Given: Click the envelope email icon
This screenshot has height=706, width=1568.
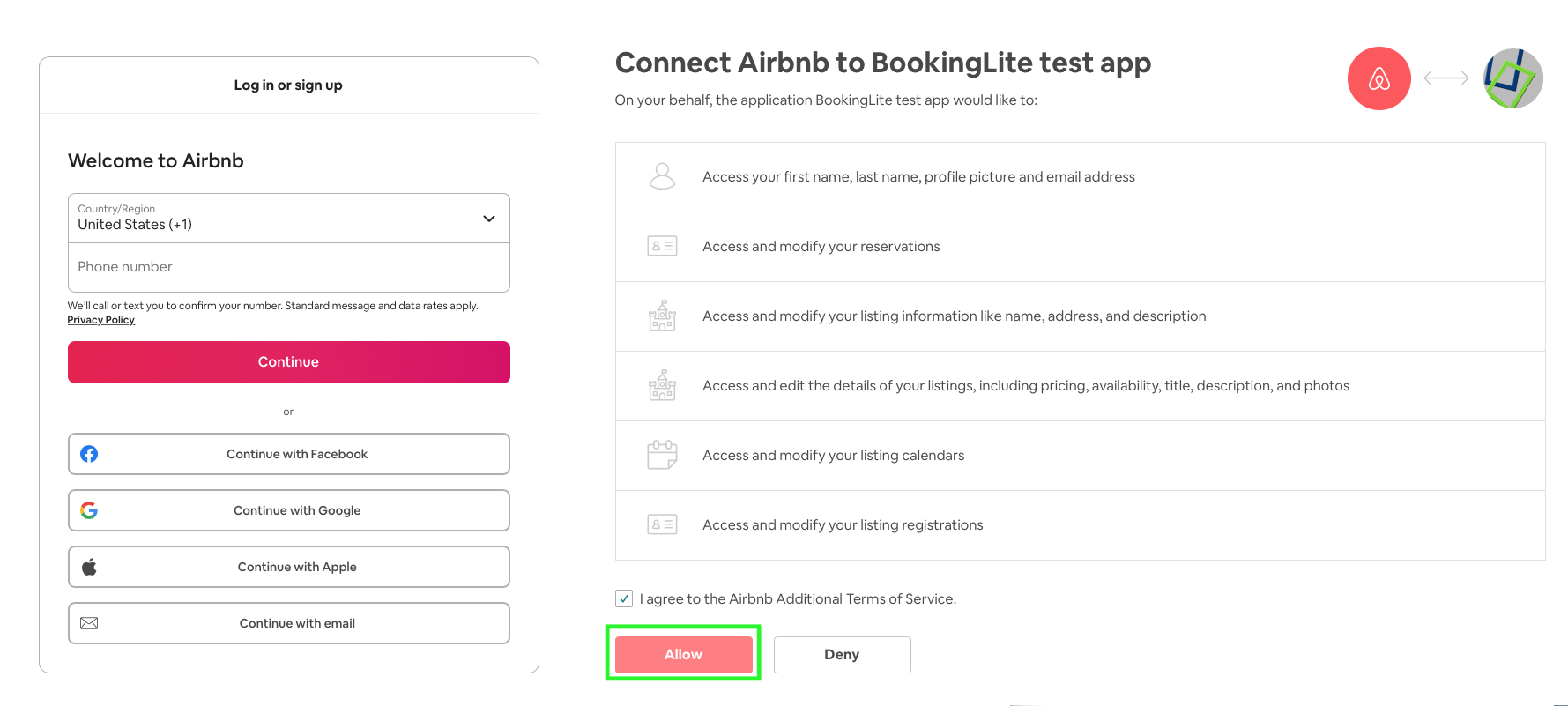Looking at the screenshot, I should pos(89,623).
